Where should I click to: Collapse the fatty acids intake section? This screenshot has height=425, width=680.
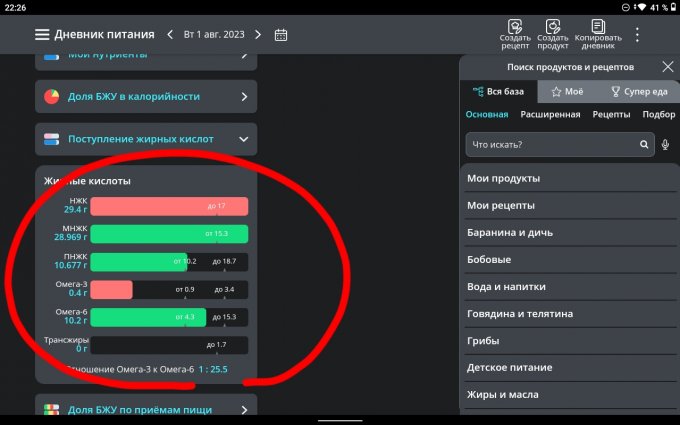pyautogui.click(x=243, y=139)
